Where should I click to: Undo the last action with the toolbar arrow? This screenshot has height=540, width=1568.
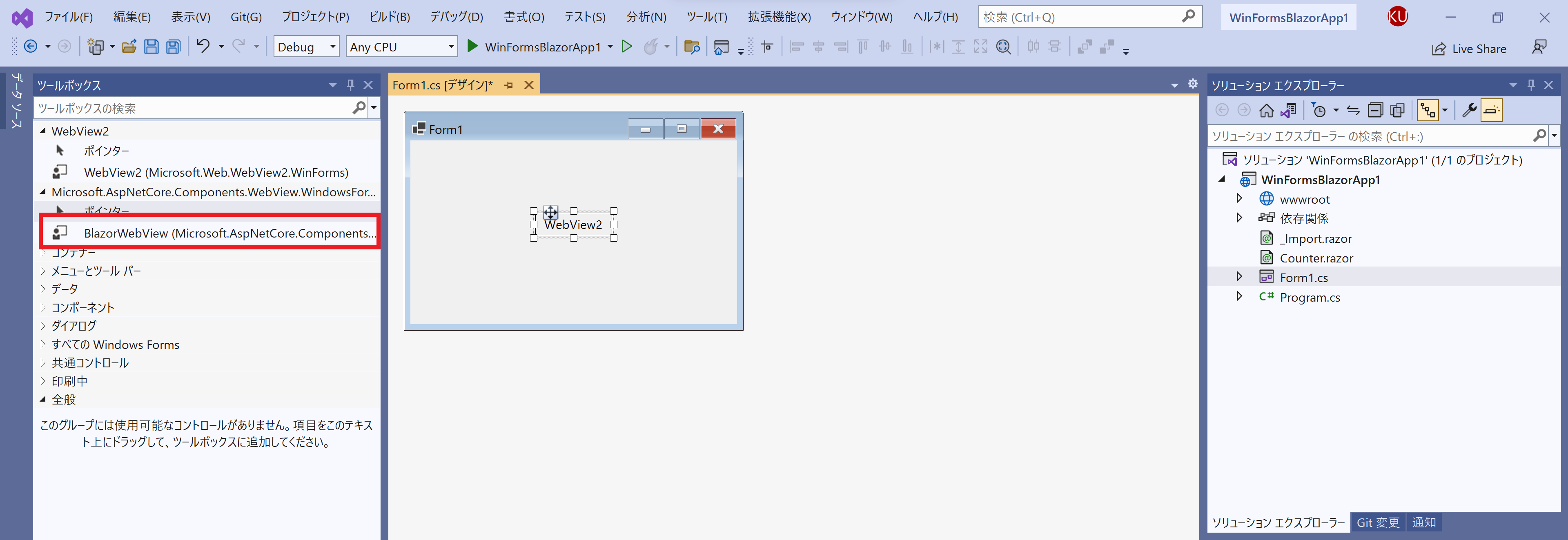point(203,46)
